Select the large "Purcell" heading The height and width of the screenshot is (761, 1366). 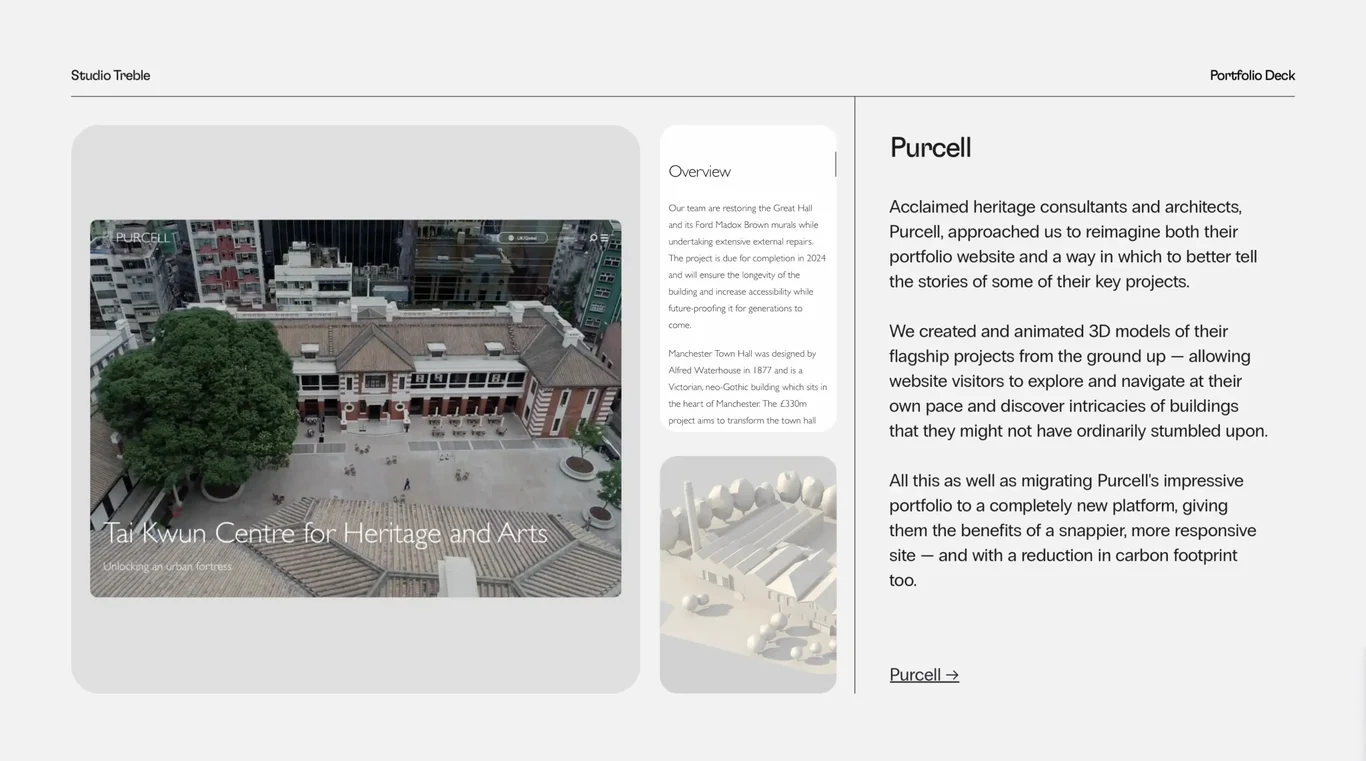click(931, 148)
